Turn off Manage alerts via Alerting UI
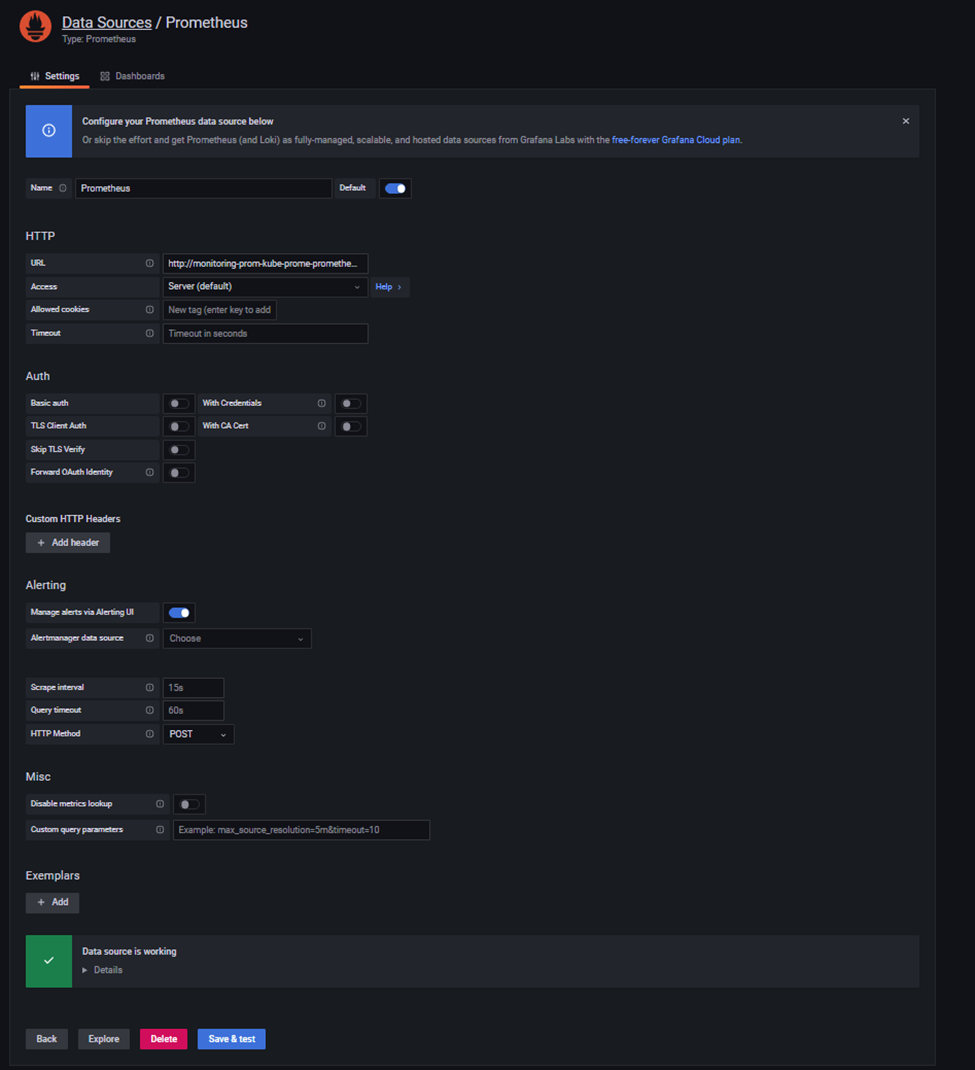 pyautogui.click(x=179, y=613)
